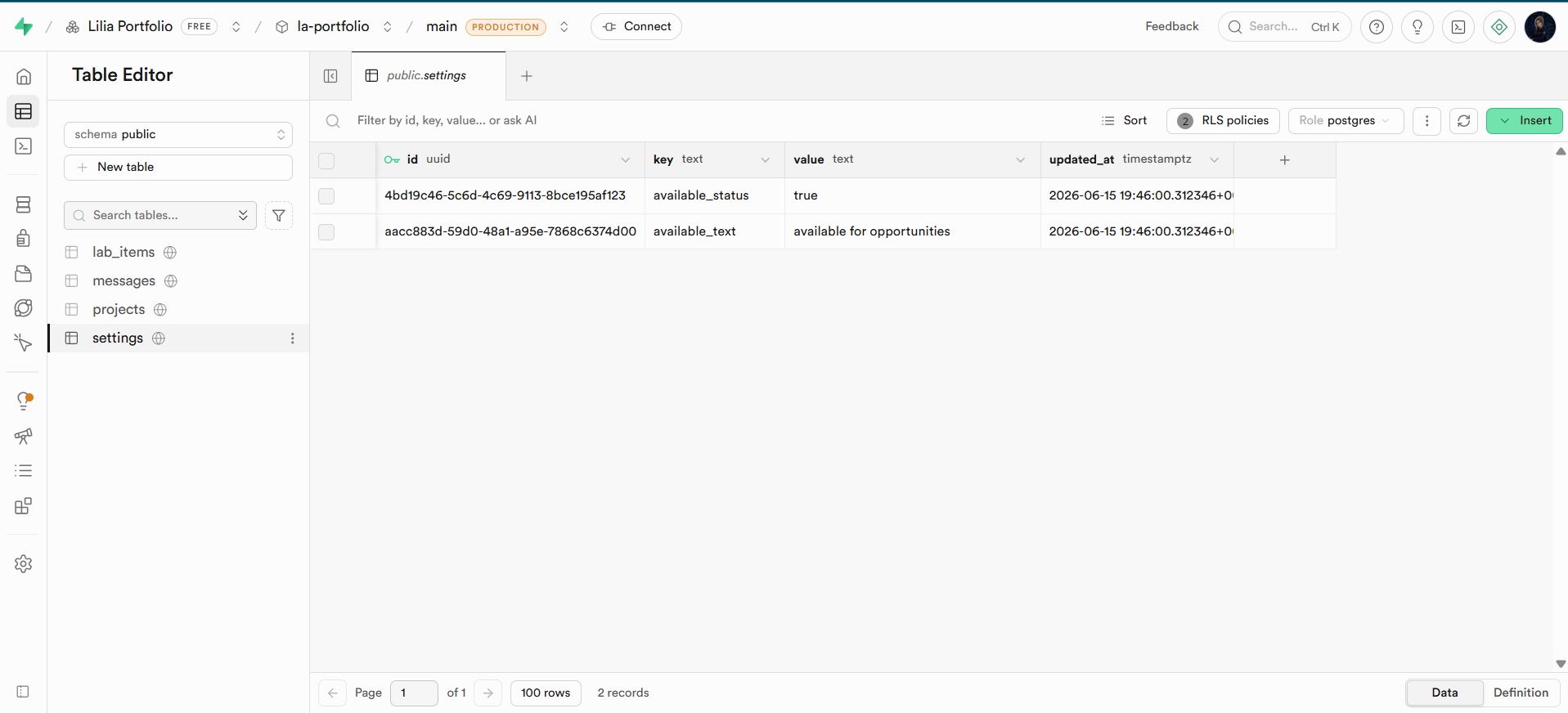The height and width of the screenshot is (713, 1568).
Task: Check the available_status row checkbox
Action: [x=326, y=196]
